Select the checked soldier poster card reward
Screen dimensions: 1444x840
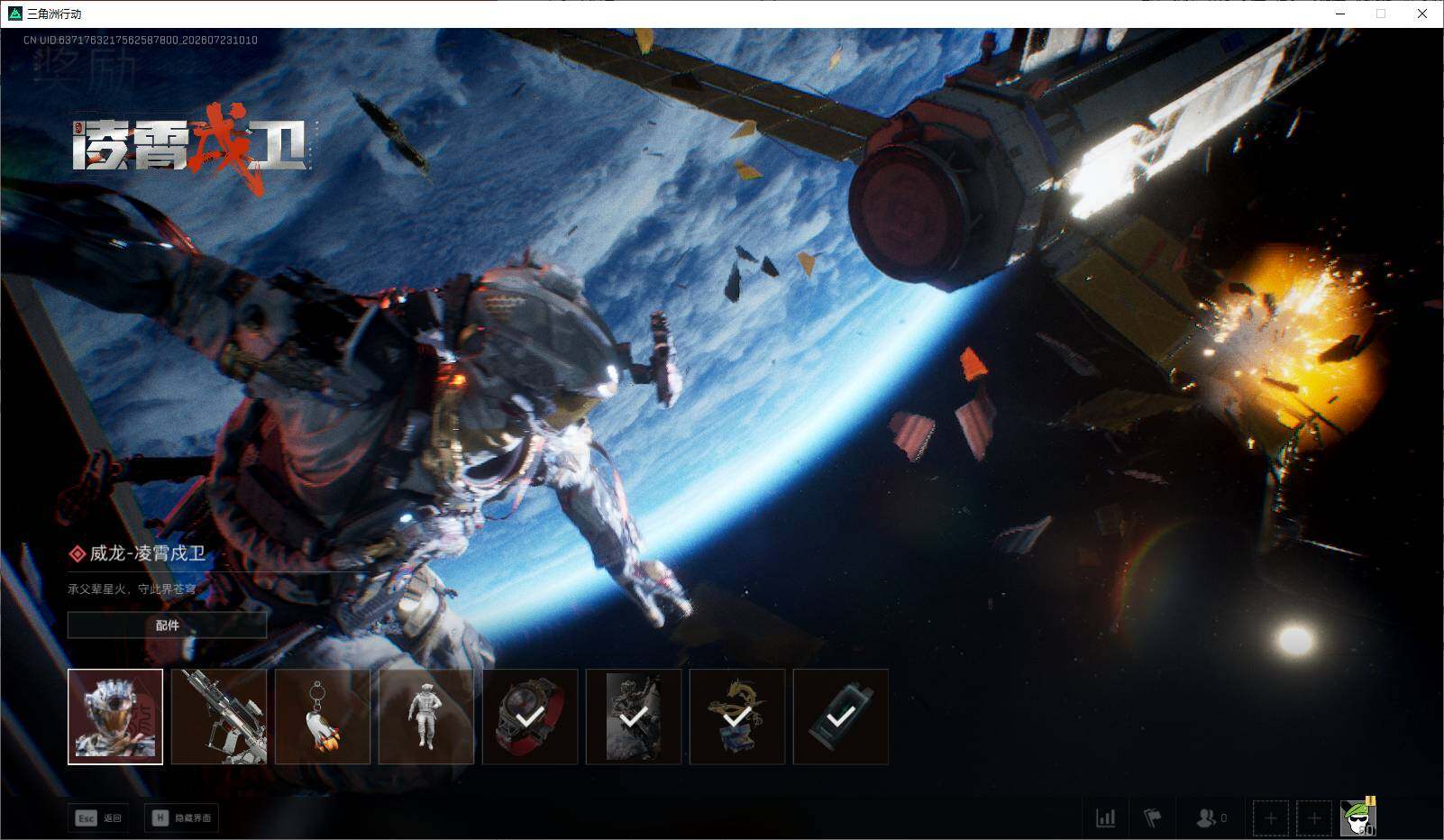(x=634, y=717)
